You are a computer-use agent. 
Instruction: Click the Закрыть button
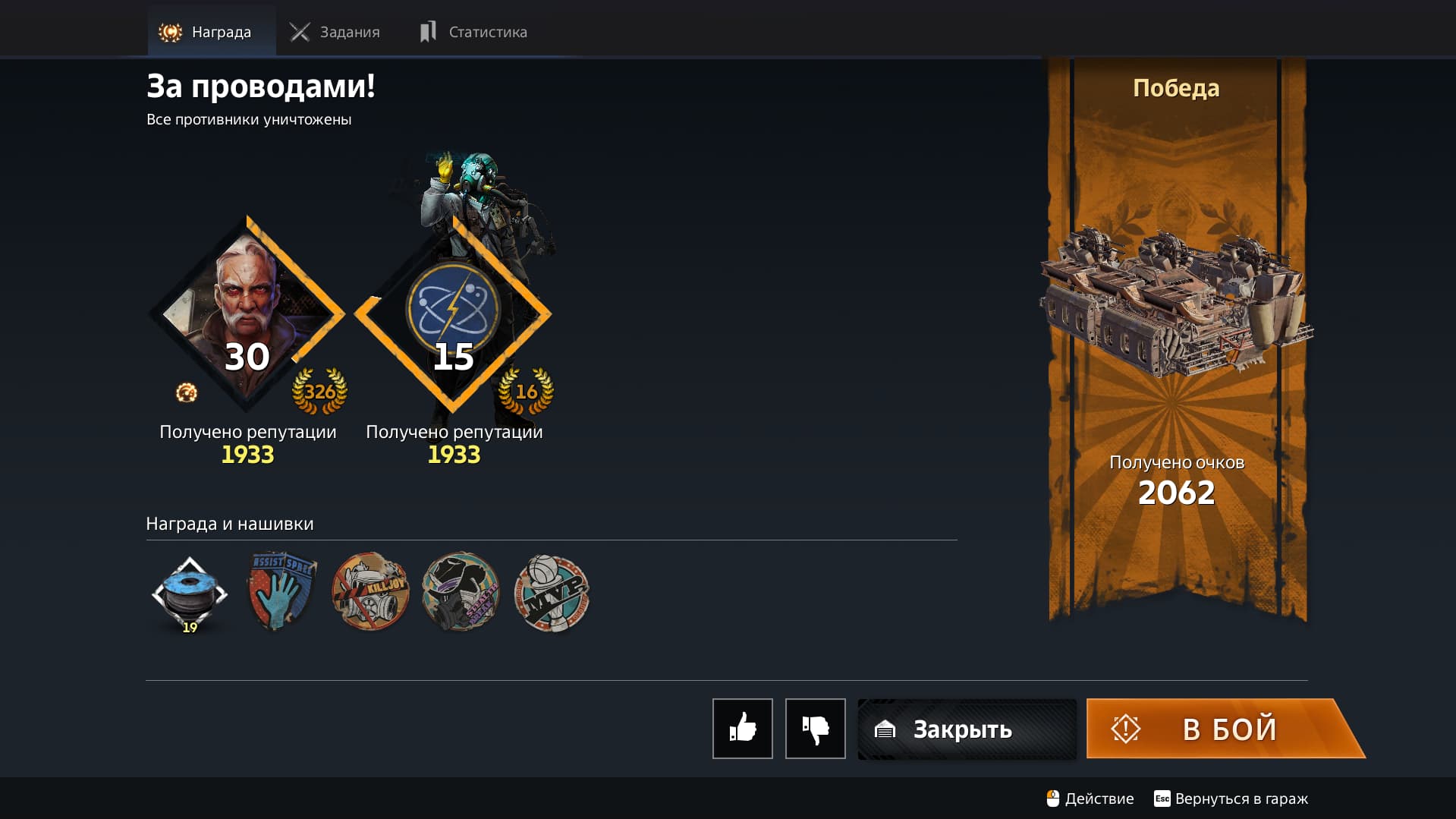click(967, 729)
